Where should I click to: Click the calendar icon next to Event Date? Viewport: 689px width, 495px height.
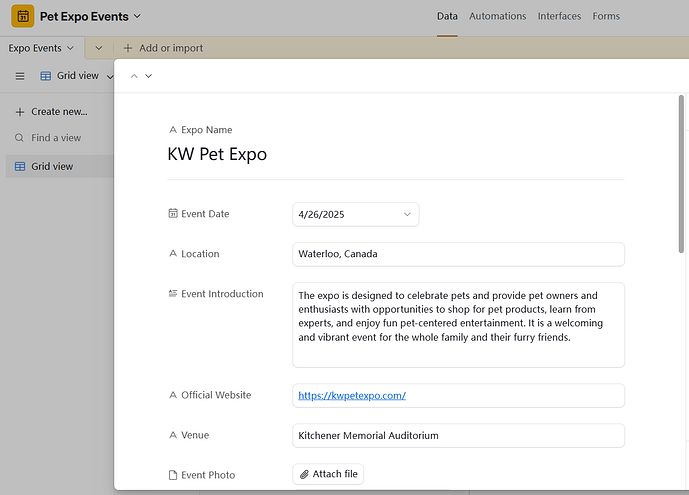click(x=173, y=214)
